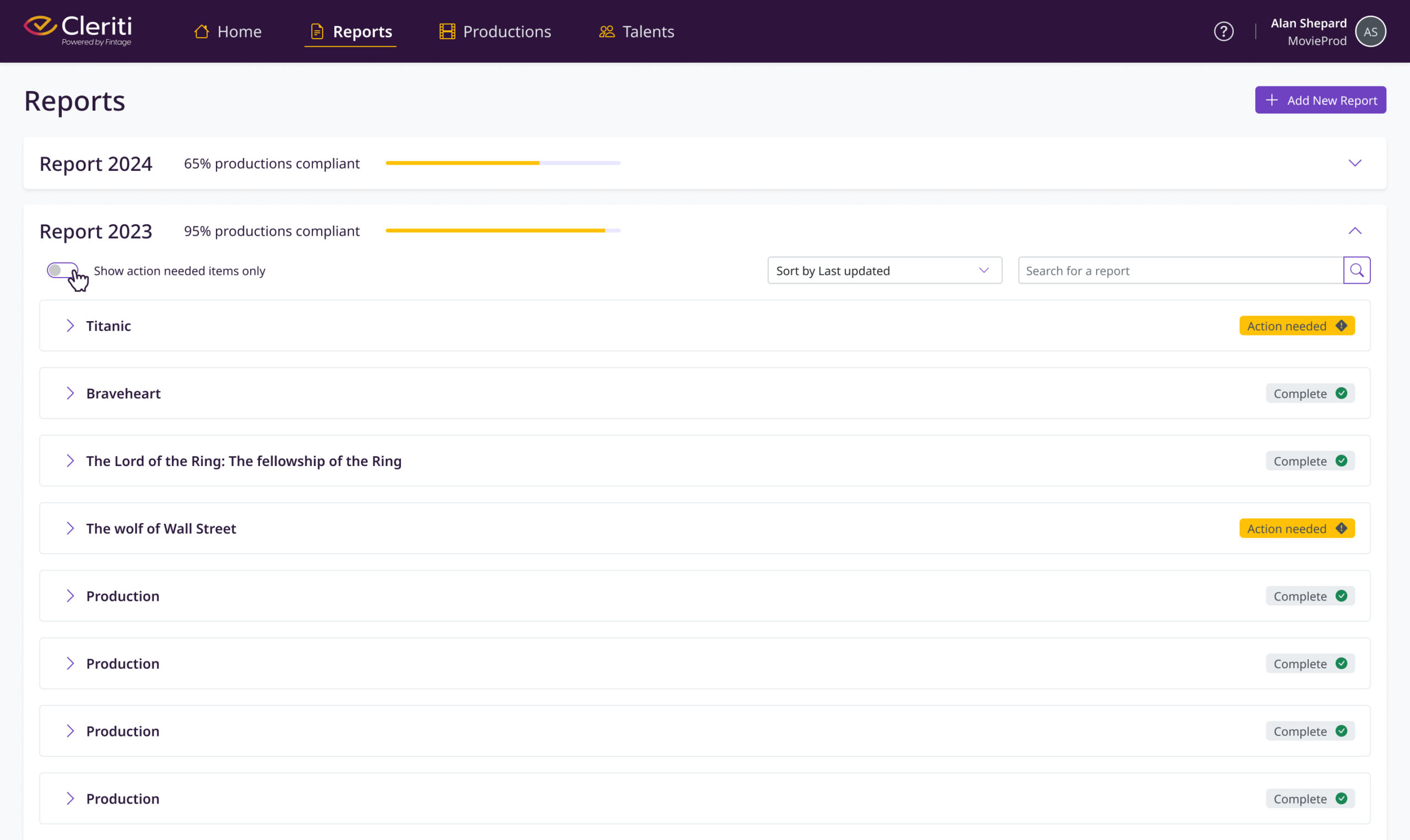Click the Home house icon
Screen dimensions: 1410x840
[x=202, y=32]
